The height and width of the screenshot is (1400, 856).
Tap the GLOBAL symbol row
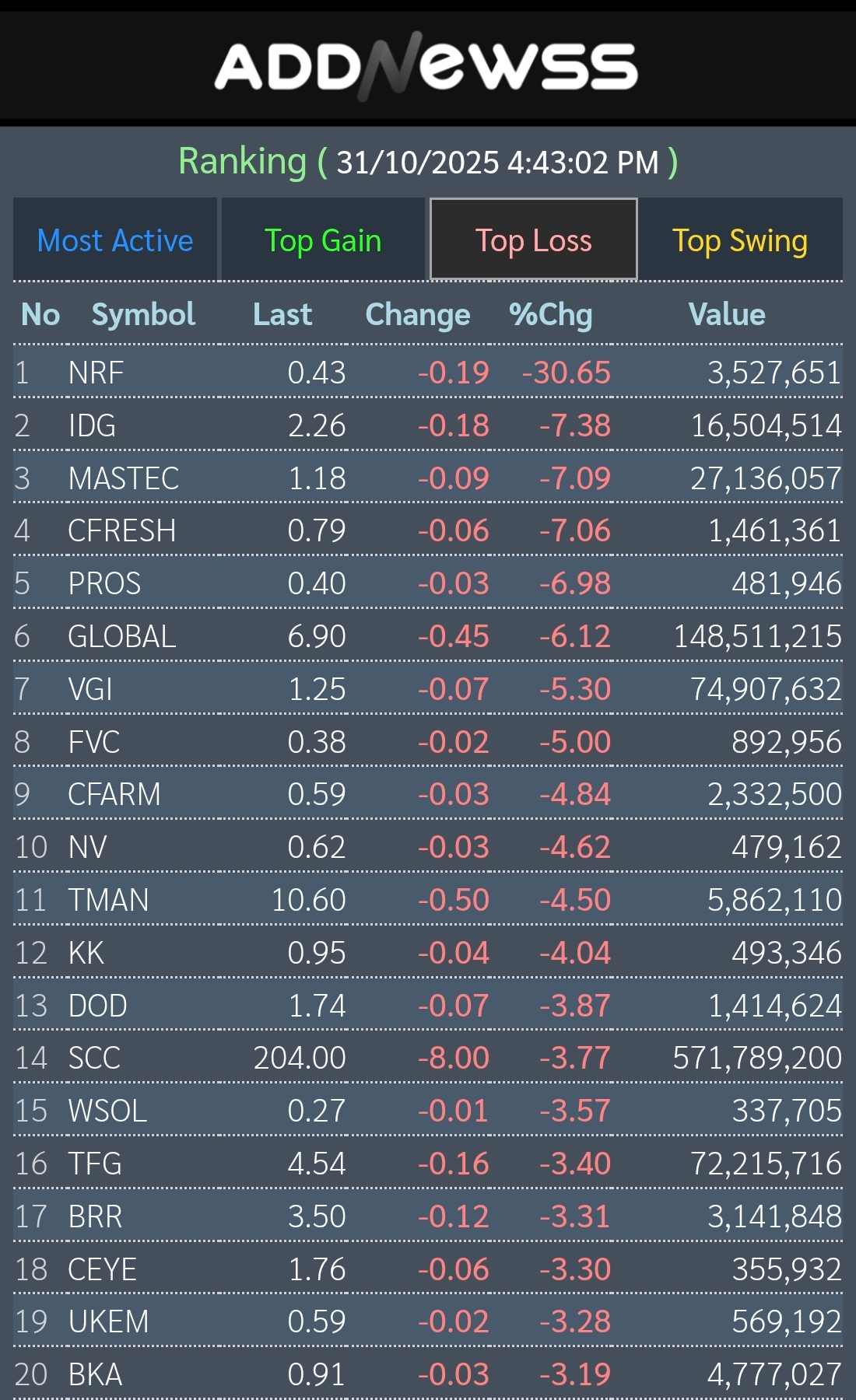click(122, 636)
